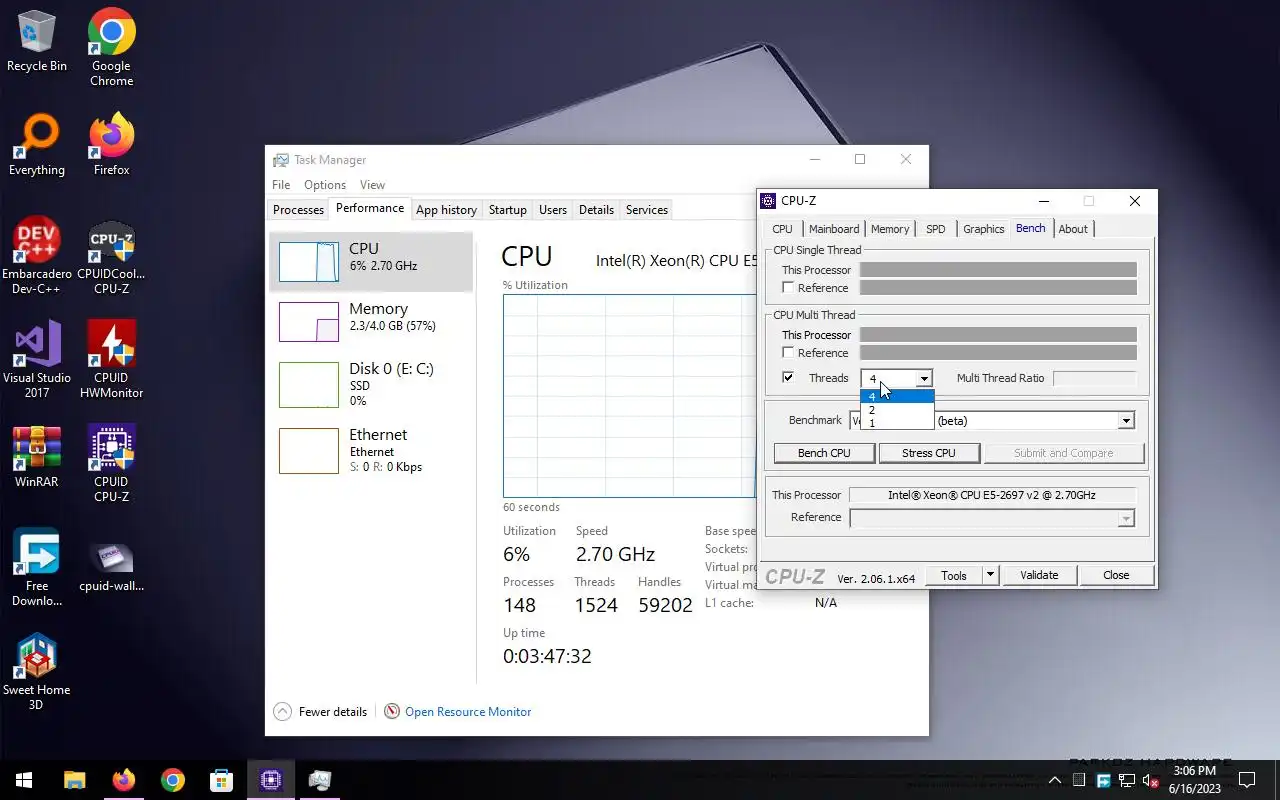Select Disk 0 in performance sidebar
1280x800 pixels.
tap(371, 384)
